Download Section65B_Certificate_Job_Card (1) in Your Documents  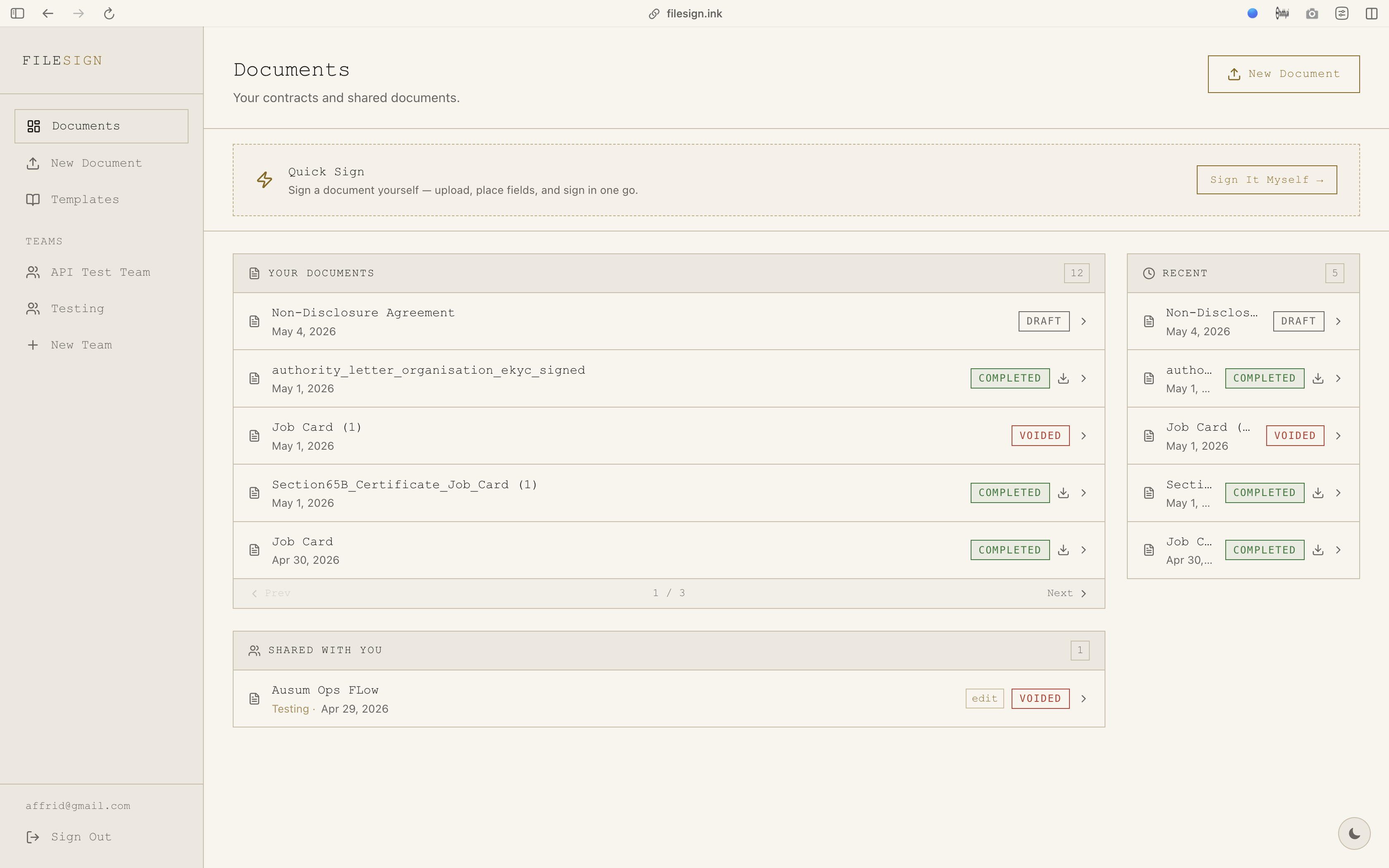[x=1063, y=493]
